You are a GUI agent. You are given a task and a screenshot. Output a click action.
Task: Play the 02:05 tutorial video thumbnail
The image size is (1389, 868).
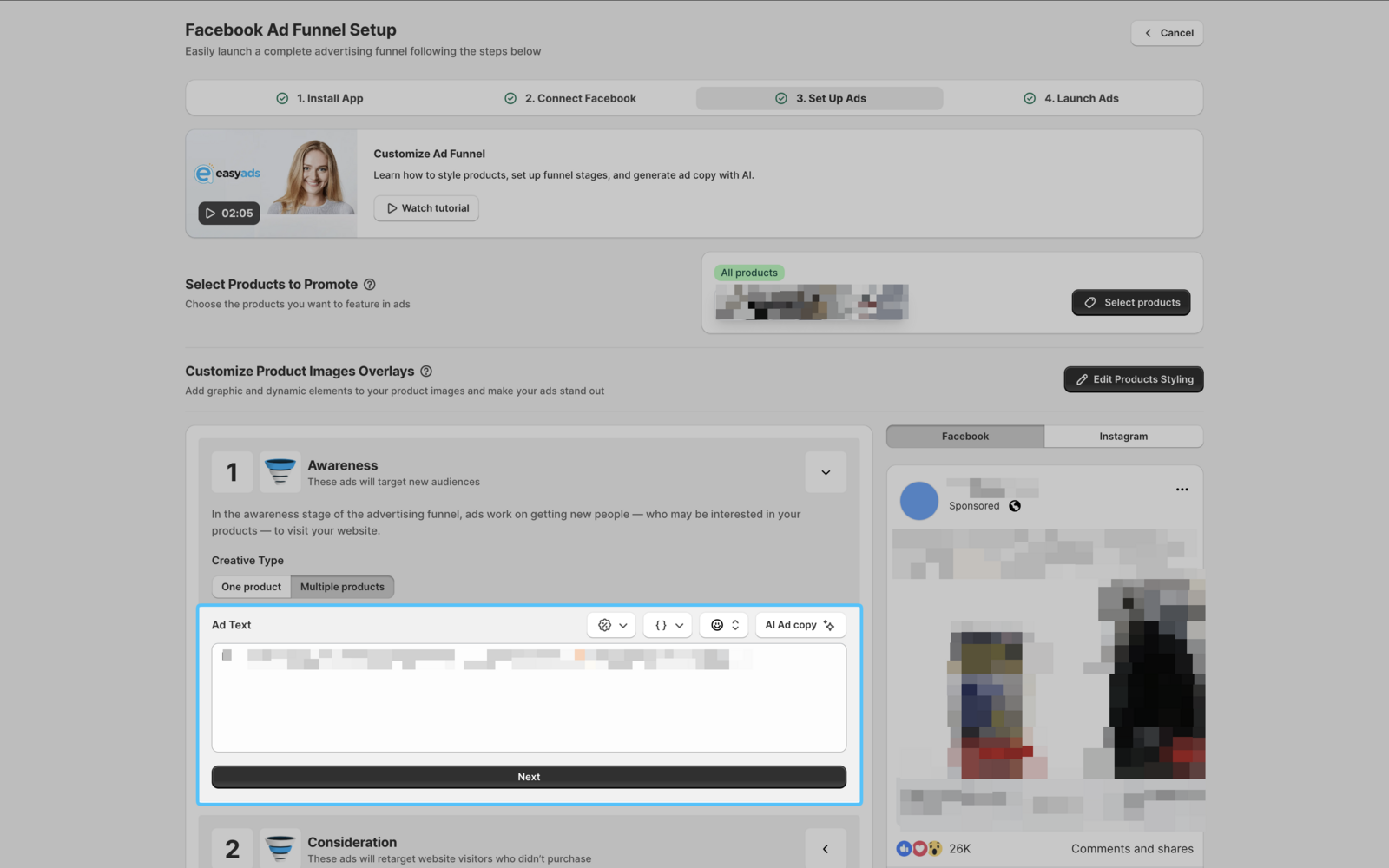point(229,213)
